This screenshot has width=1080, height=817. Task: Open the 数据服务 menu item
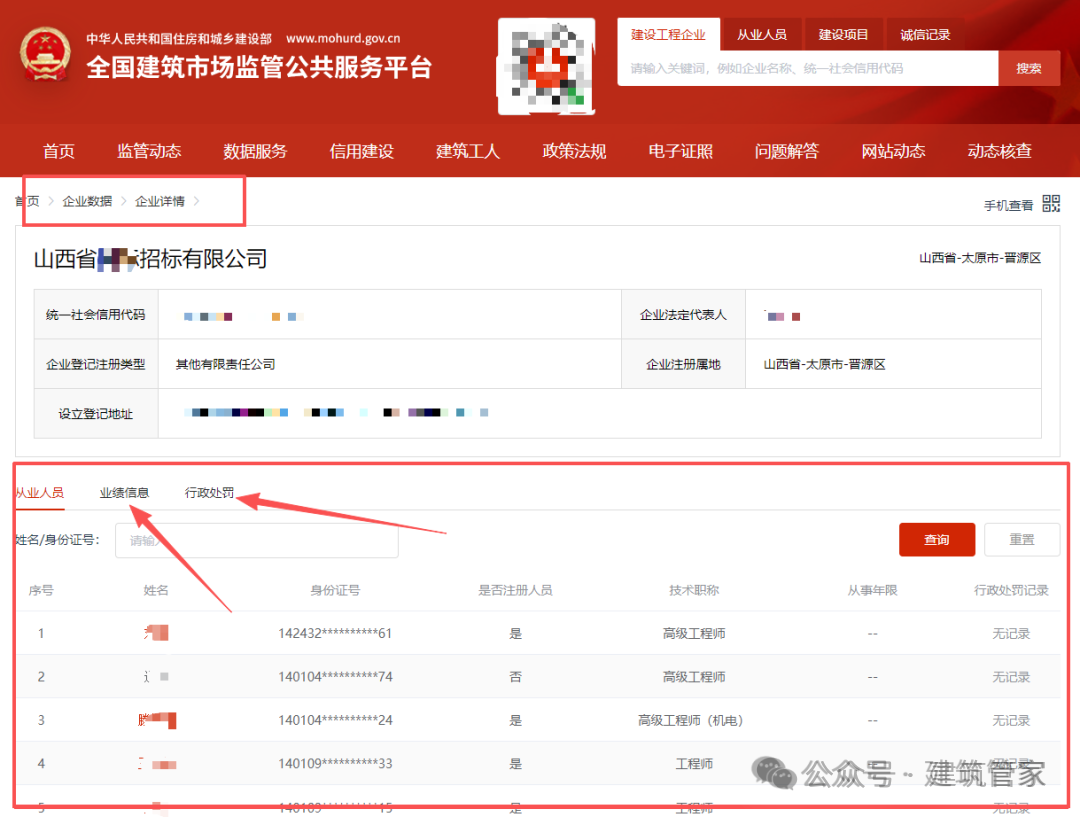254,150
